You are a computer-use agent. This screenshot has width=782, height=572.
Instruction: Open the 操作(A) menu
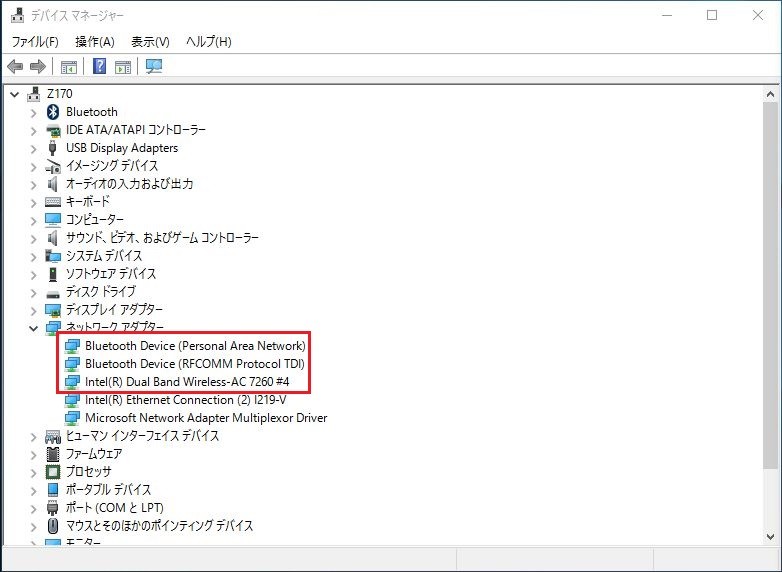pos(95,41)
